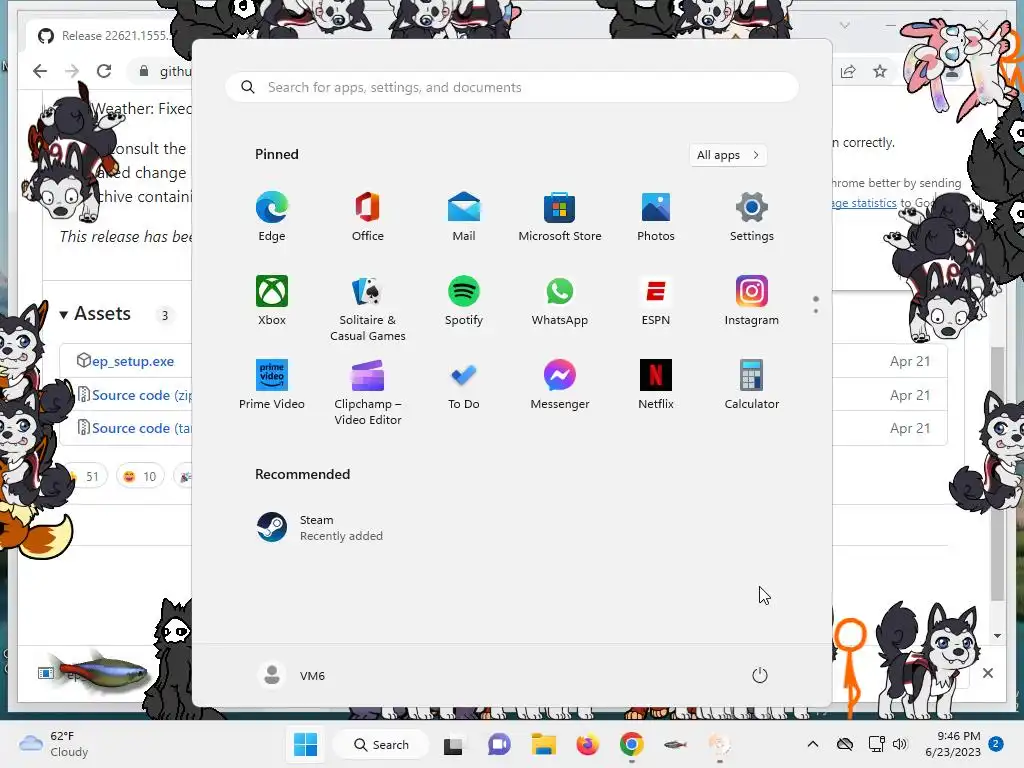Download the Source code (zip) asset

click(x=141, y=395)
